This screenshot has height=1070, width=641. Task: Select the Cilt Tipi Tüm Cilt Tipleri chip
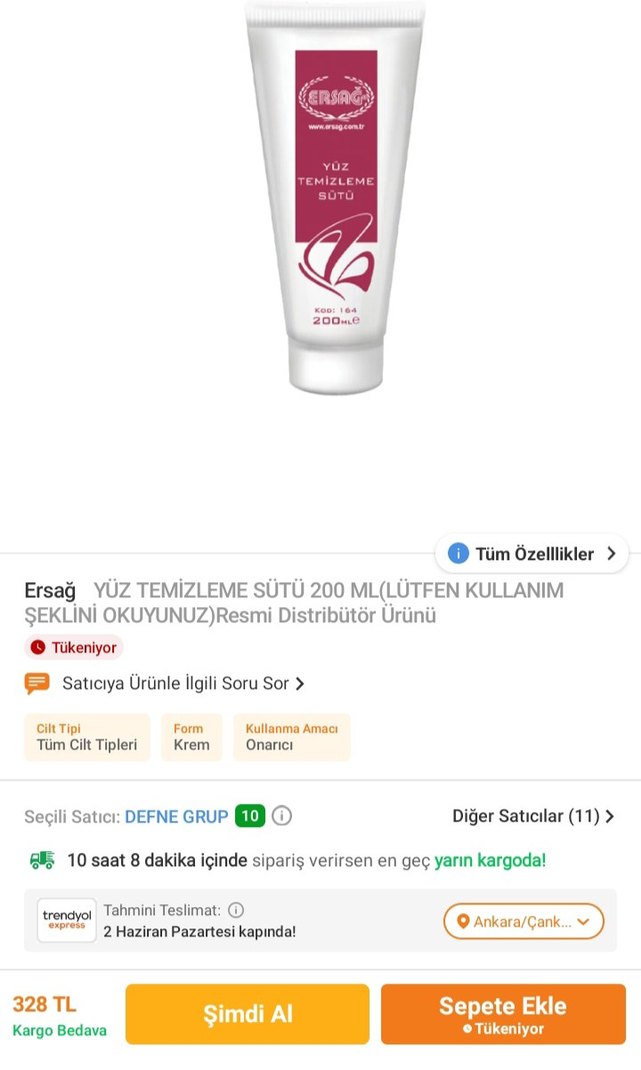point(87,737)
